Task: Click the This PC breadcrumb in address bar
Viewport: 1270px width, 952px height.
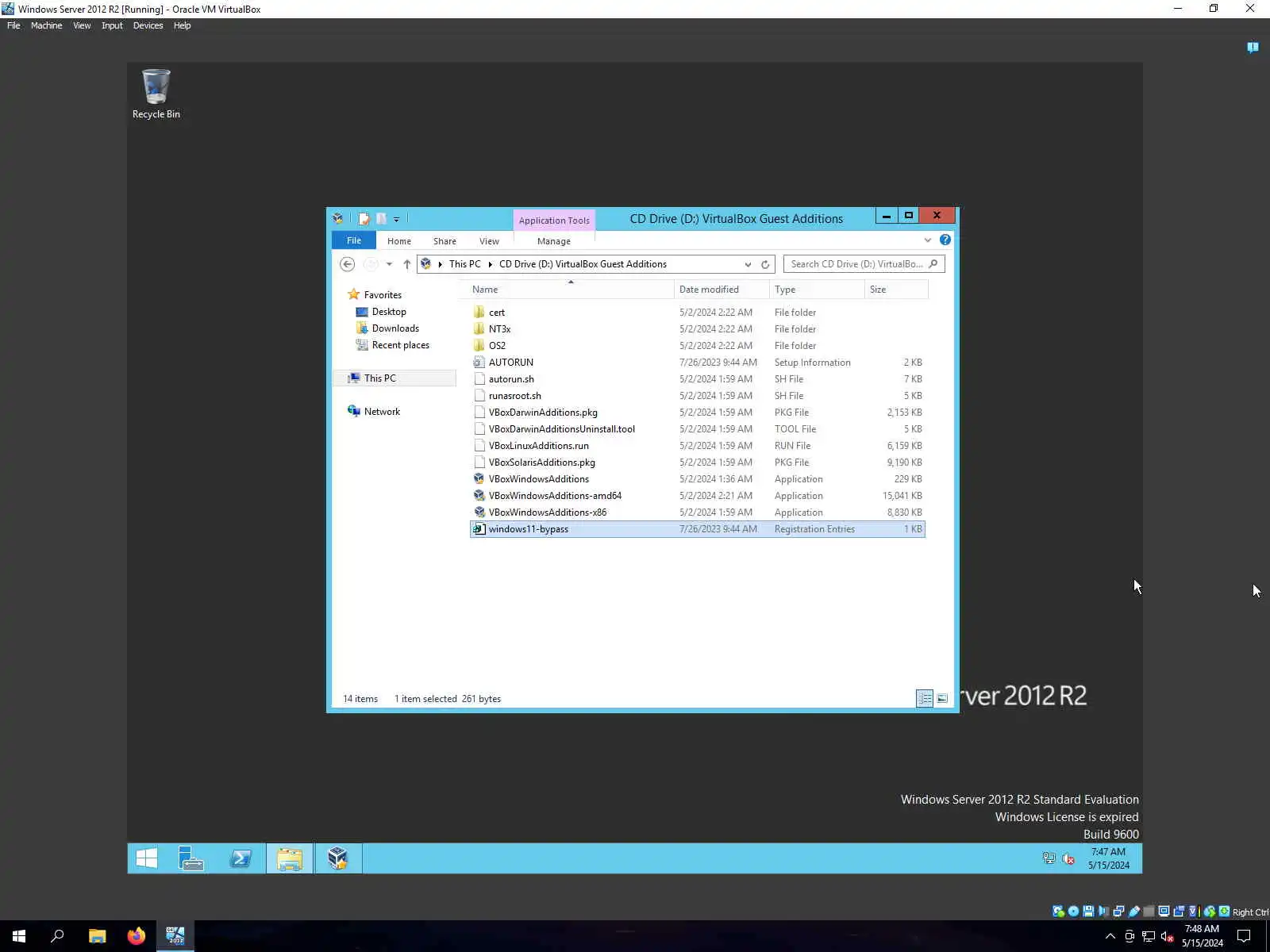Action: pyautogui.click(x=464, y=264)
